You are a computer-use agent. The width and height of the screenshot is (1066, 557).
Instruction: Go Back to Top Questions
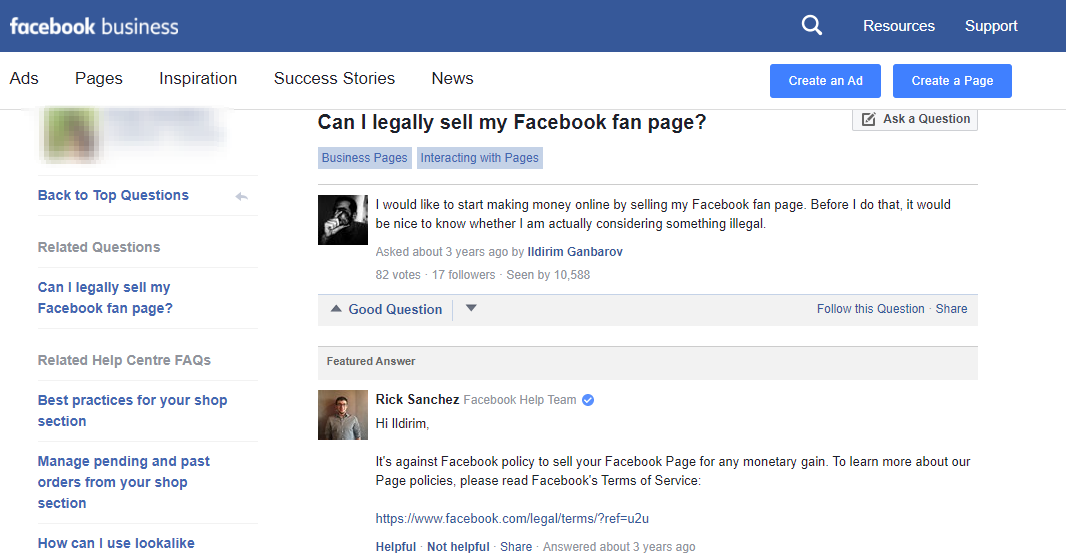(x=113, y=195)
